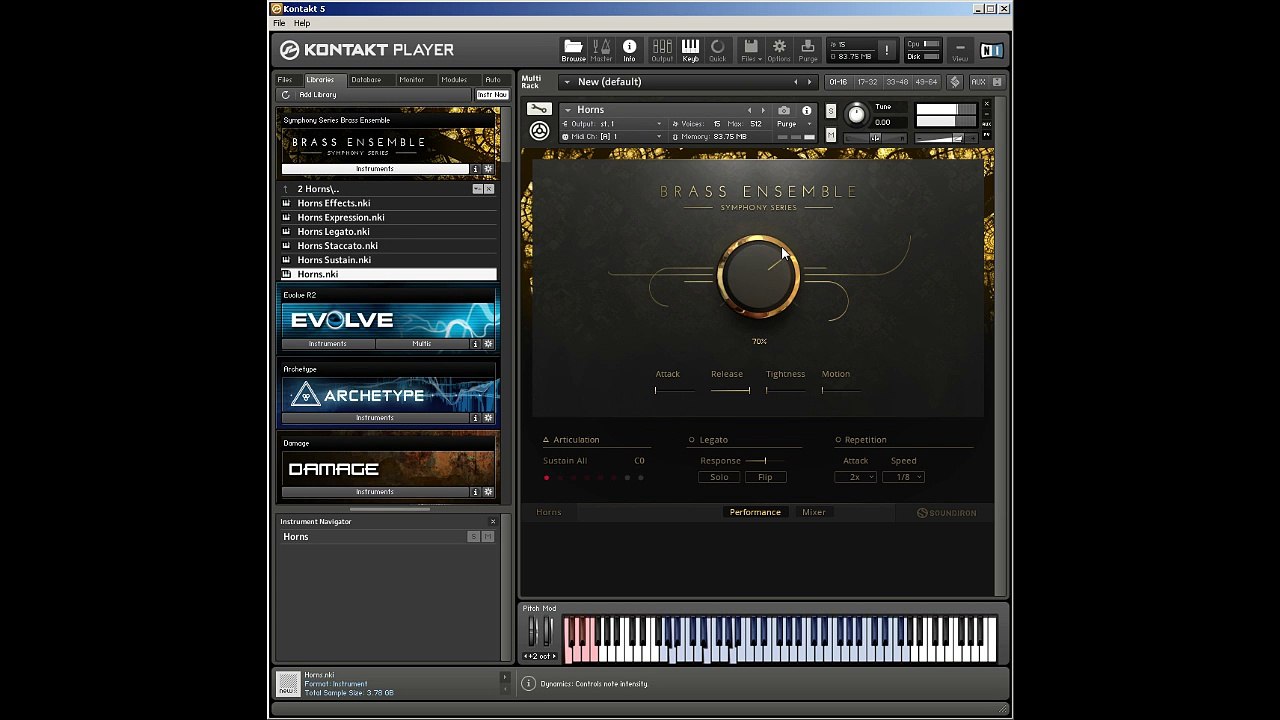
Task: Show Horns instrument info icon
Action: pos(807,110)
